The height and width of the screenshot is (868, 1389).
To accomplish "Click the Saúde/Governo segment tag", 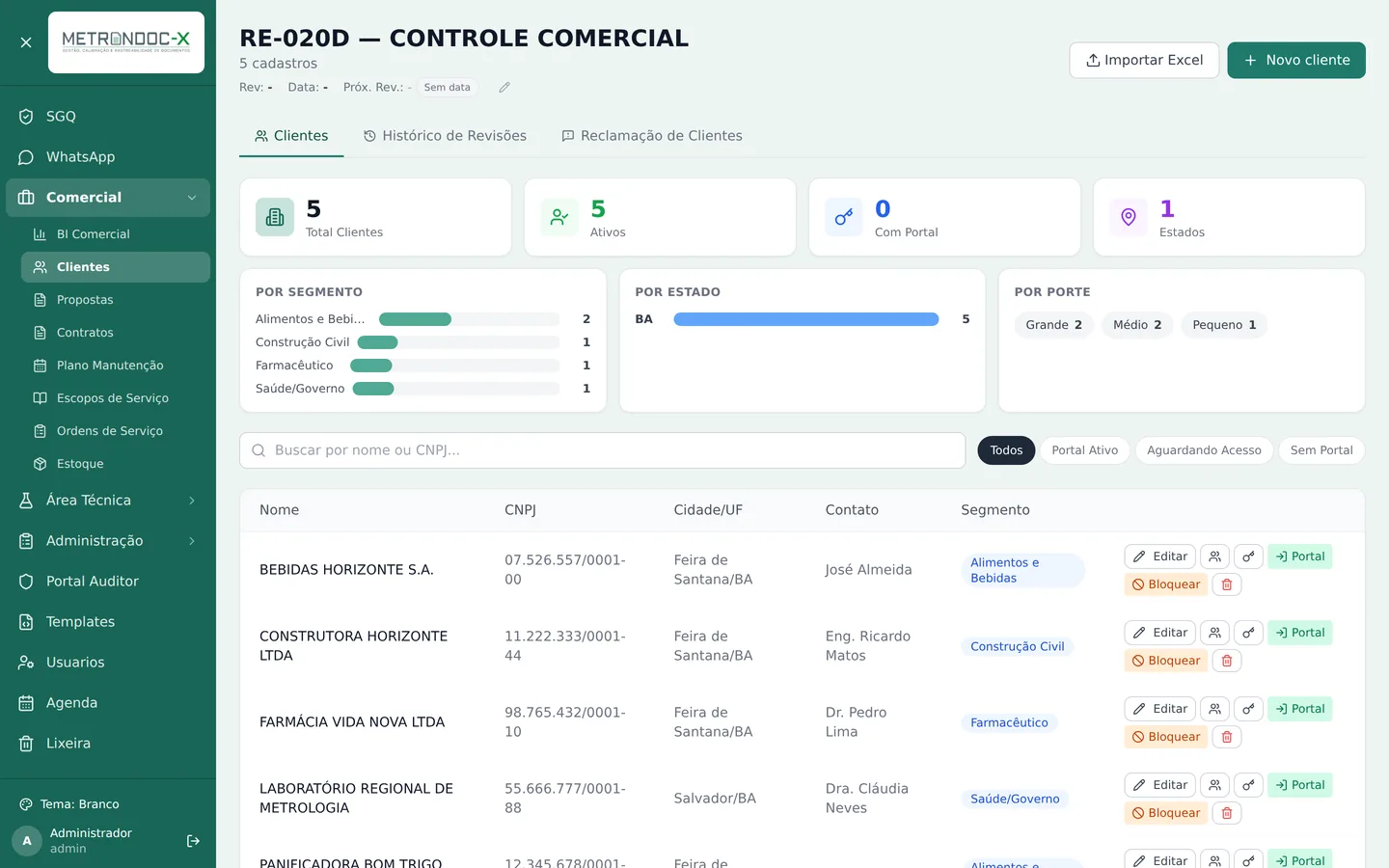I will pyautogui.click(x=1015, y=800).
